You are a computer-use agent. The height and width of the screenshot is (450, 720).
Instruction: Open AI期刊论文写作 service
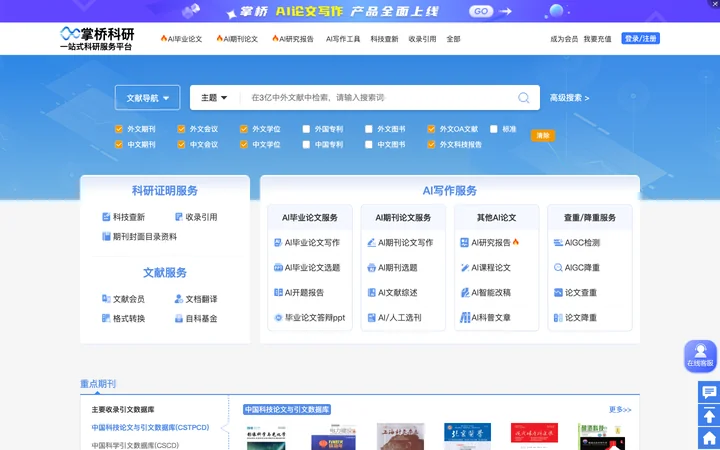pyautogui.click(x=400, y=242)
